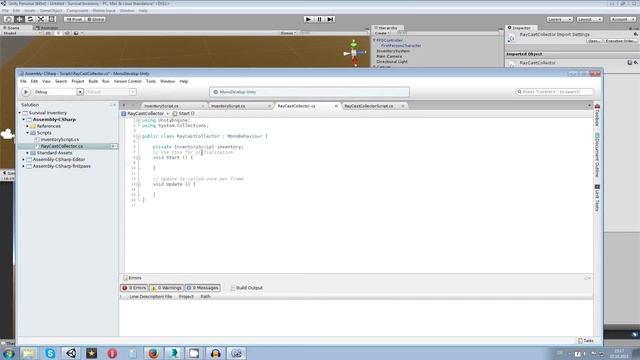
Task: Select Assembly-CSharp-firstpass project
Action: coord(62,166)
